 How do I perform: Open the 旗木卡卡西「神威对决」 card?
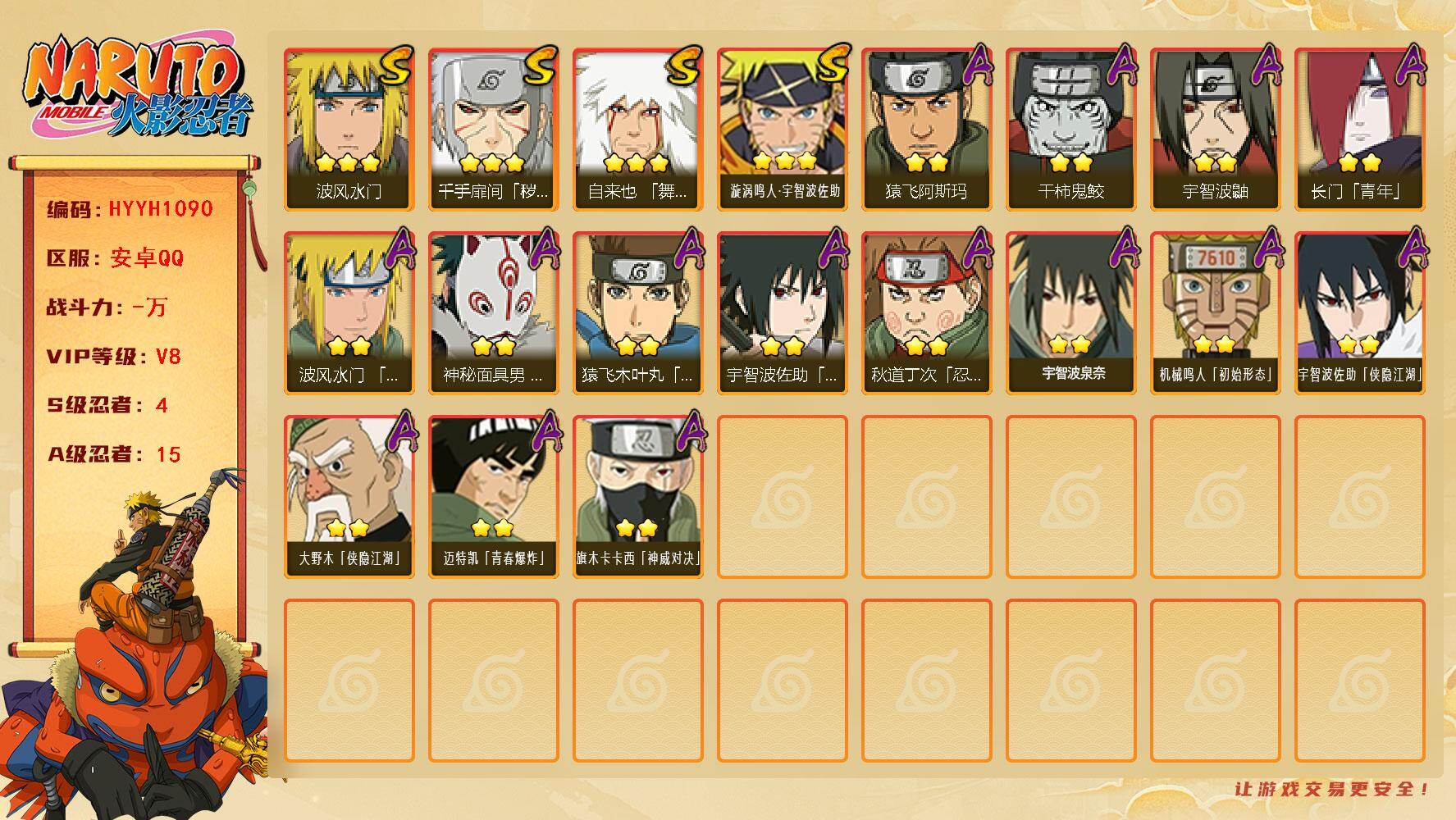click(638, 497)
